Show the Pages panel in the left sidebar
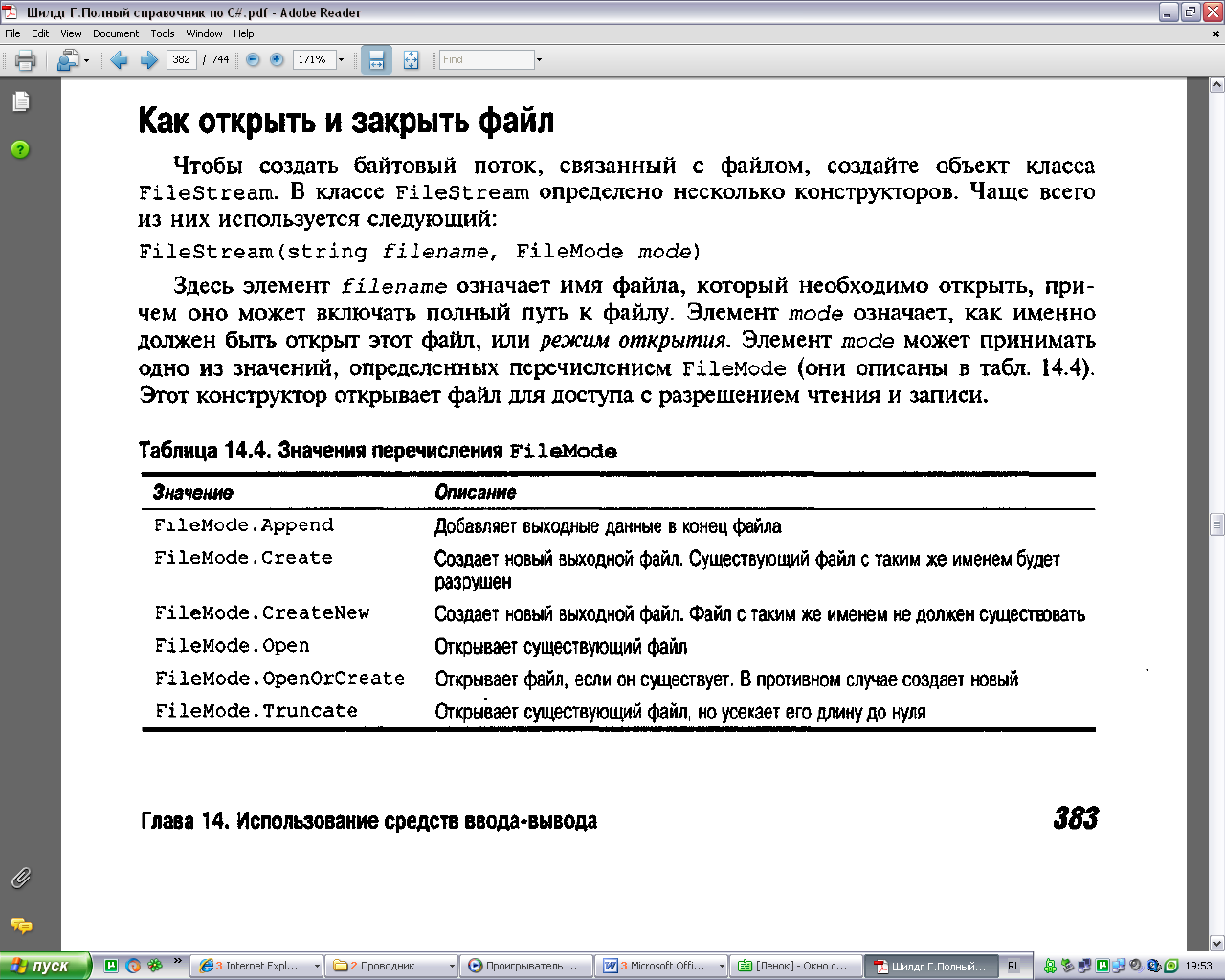 pyautogui.click(x=20, y=101)
